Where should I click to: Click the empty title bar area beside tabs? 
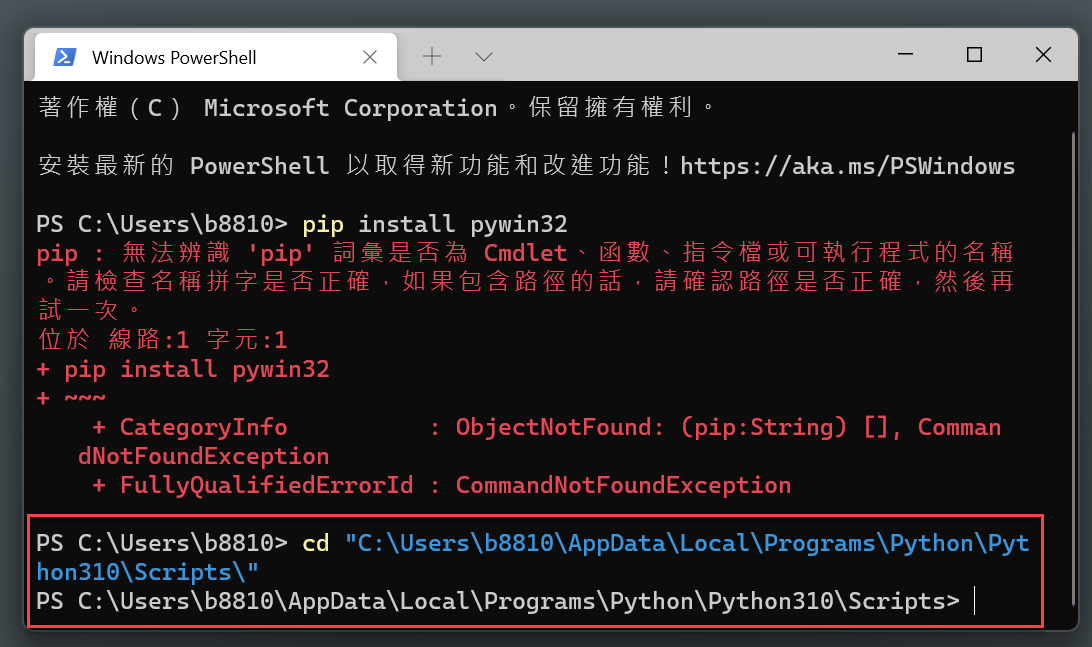[689, 56]
